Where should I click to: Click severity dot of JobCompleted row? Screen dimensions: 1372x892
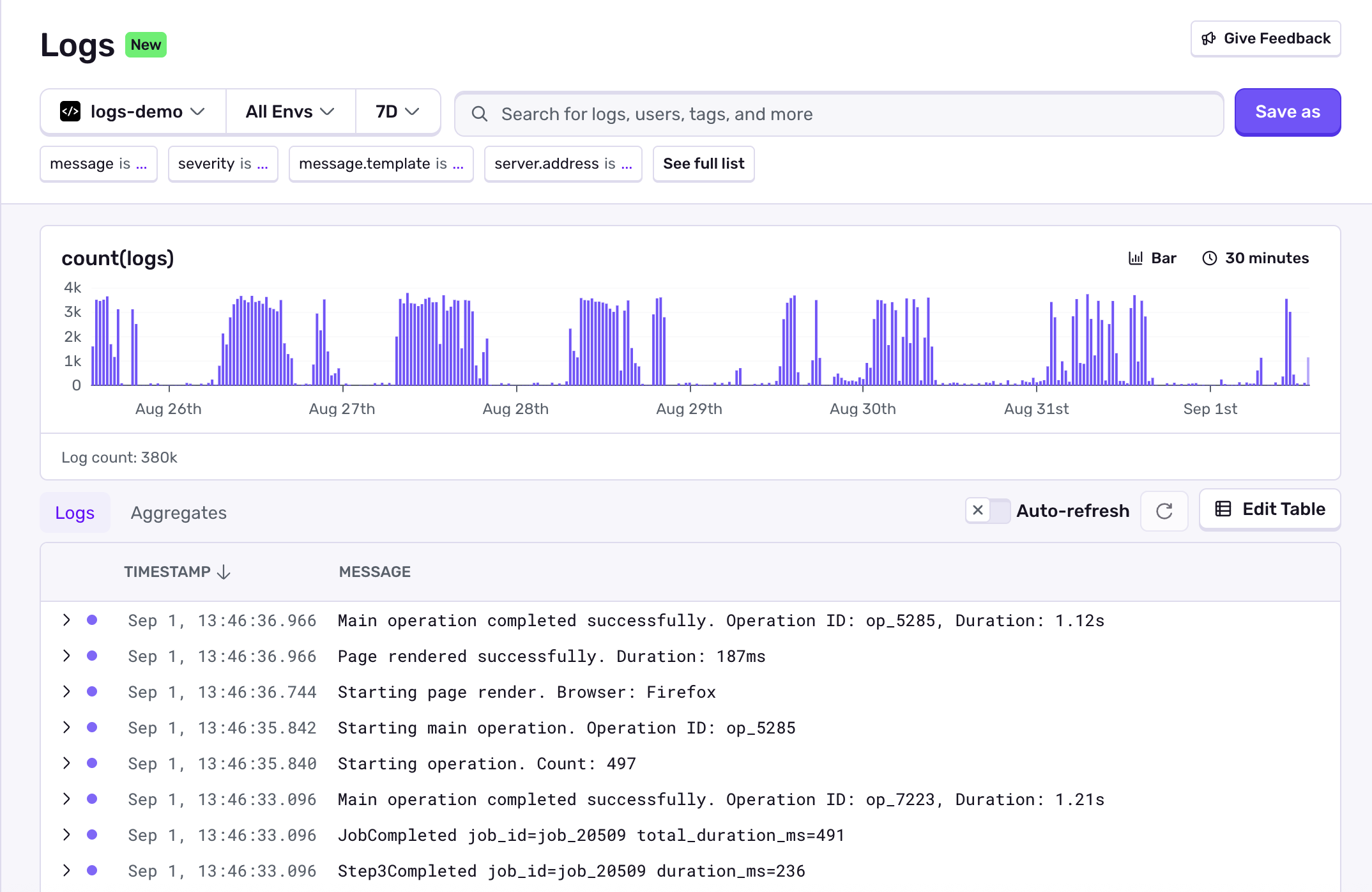coord(92,834)
